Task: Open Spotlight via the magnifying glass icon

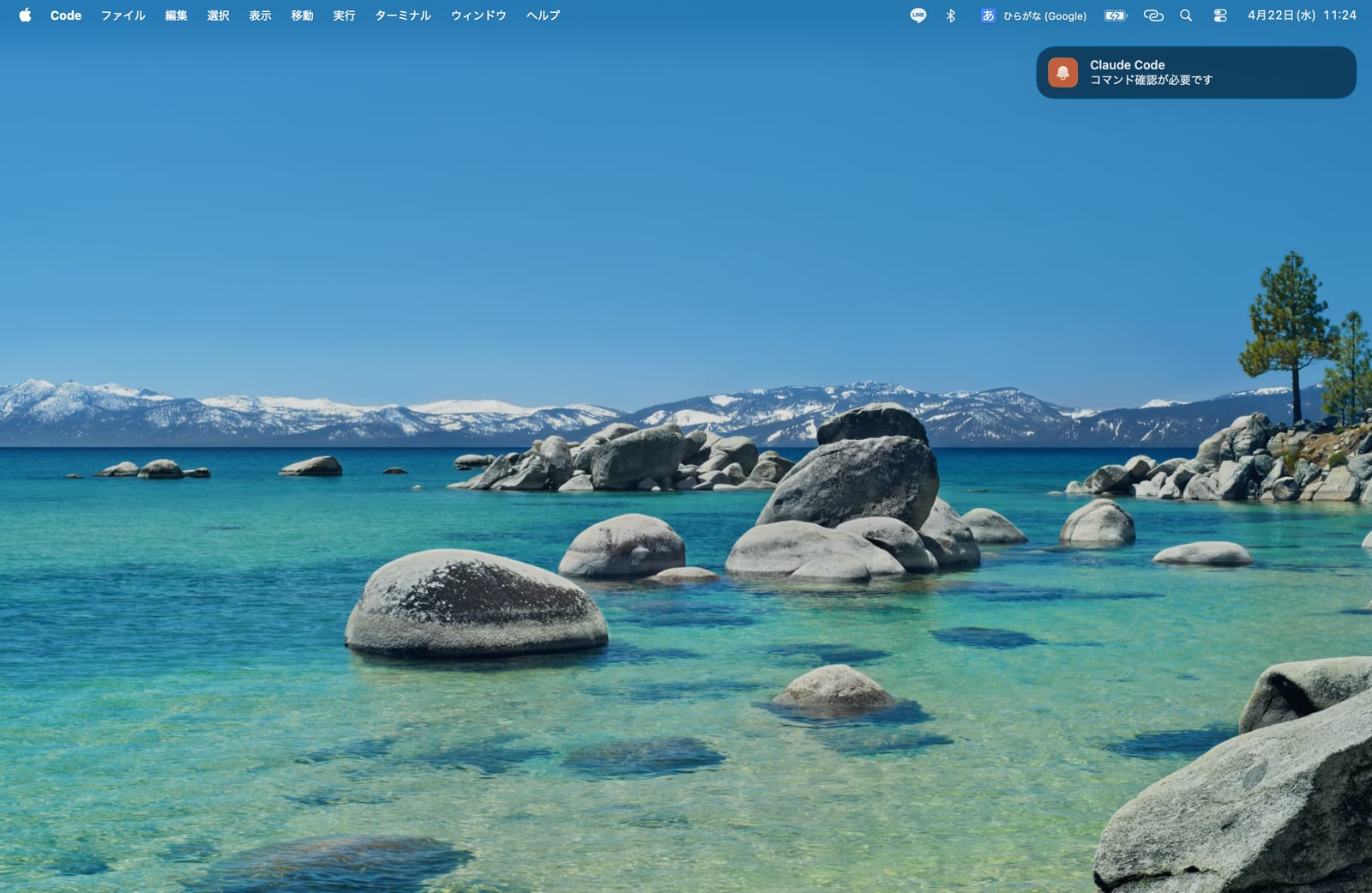Action: point(1186,15)
